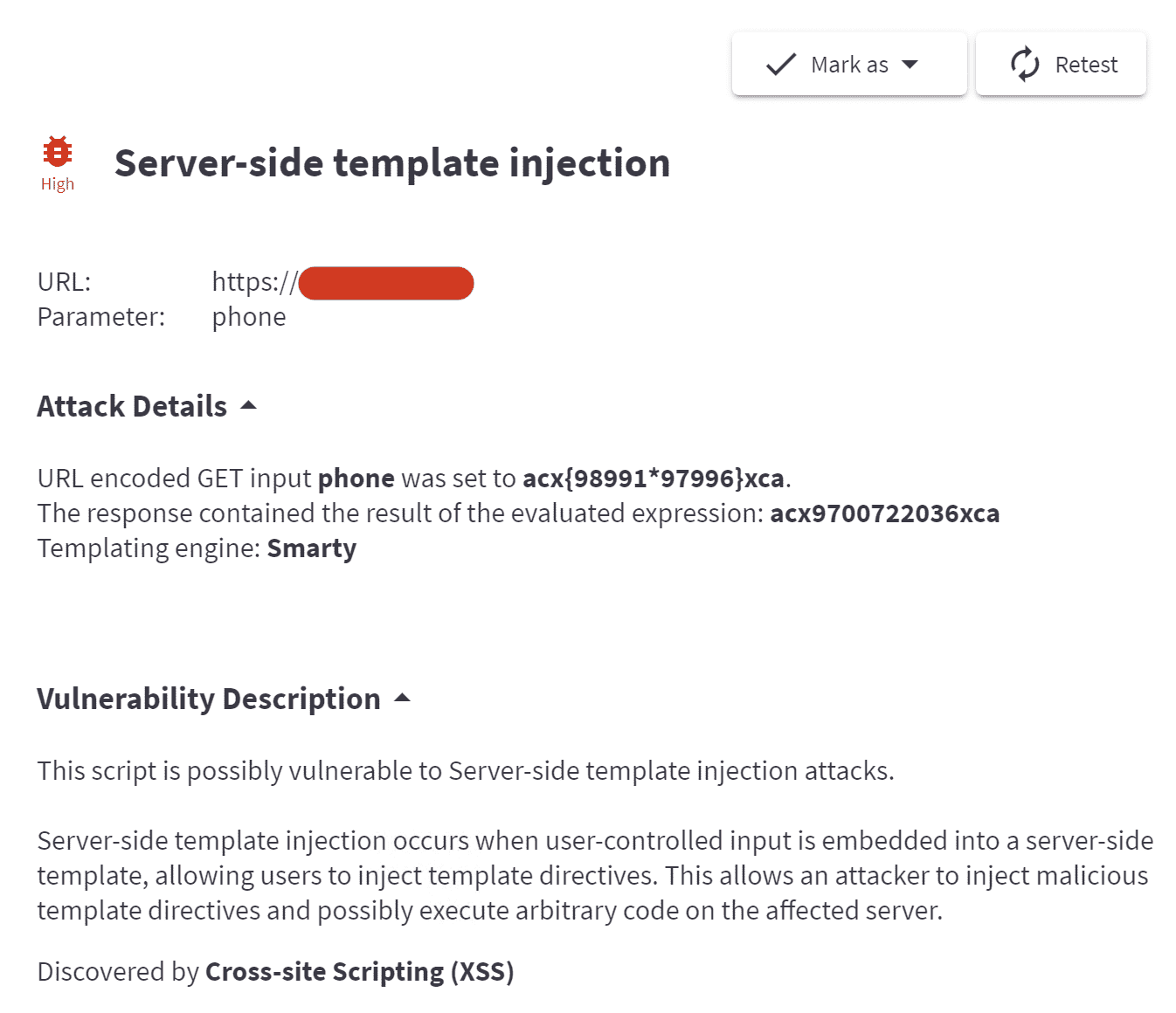Image resolution: width=1176 pixels, height=1013 pixels.
Task: Open the Mark as dropdown arrow
Action: [x=910, y=65]
